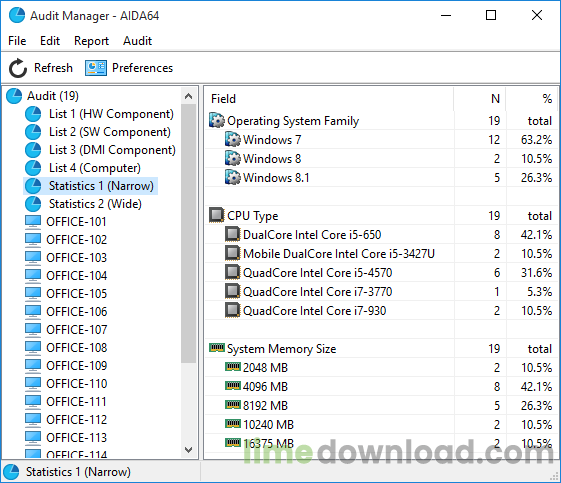561x483 pixels.
Task: Click the AIDA64 icon in the title bar
Action: tap(17, 15)
